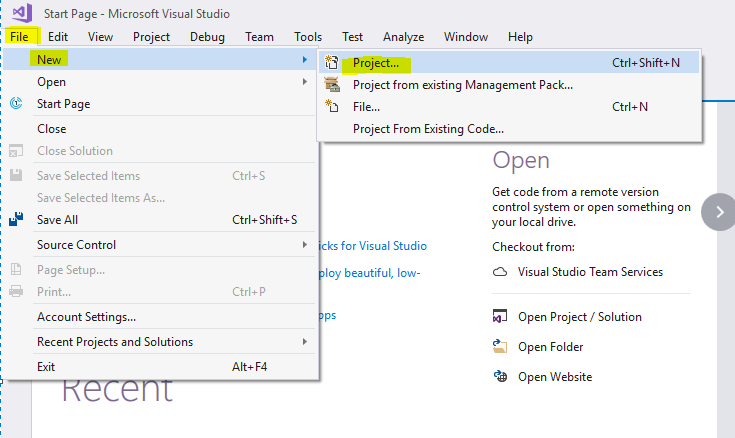Open the View menu
The width and height of the screenshot is (735, 438).
click(100, 37)
